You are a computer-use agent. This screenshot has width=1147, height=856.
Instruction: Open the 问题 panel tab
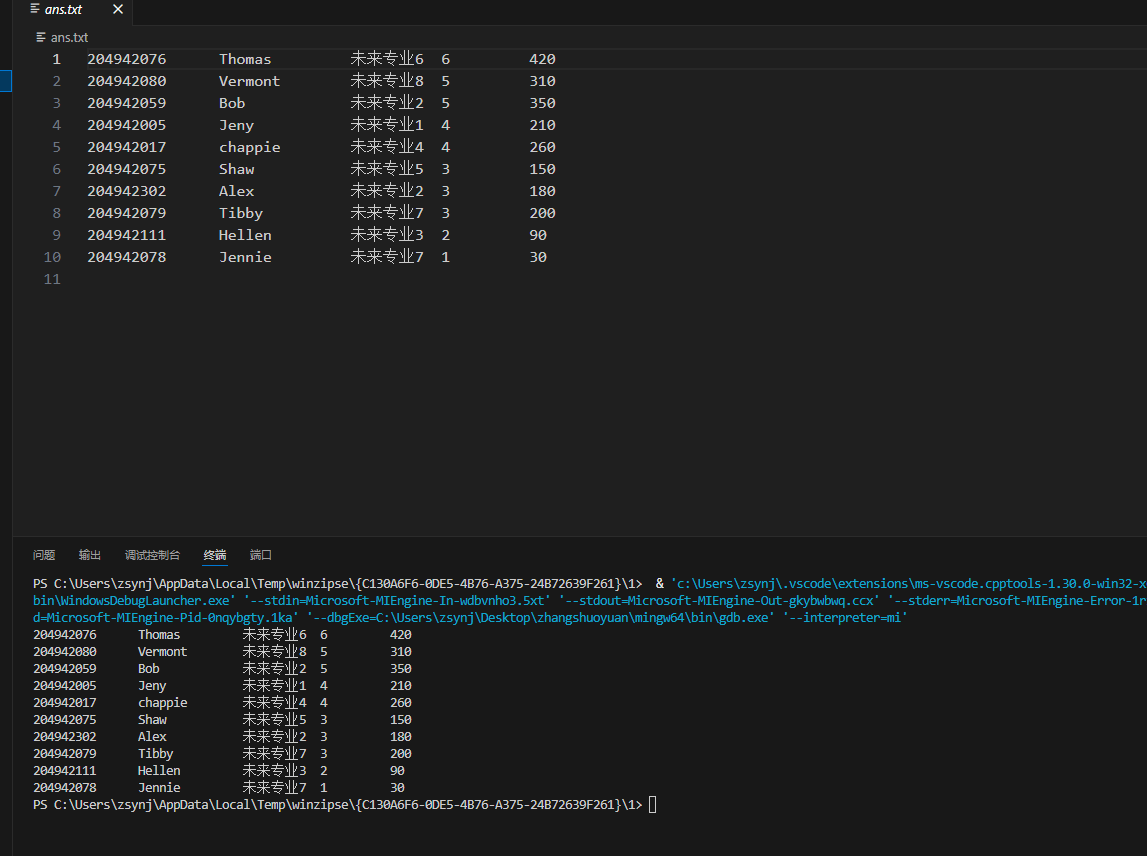[44, 555]
